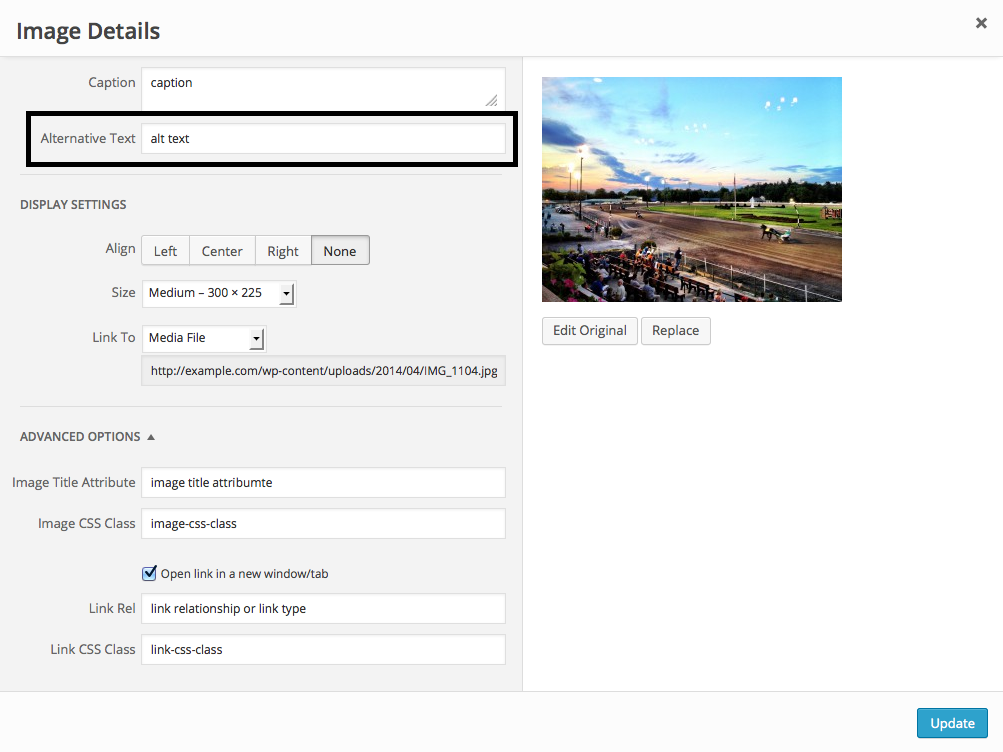Screen dimensions: 1003x752
Task: Set alignment to None
Action: click(340, 251)
